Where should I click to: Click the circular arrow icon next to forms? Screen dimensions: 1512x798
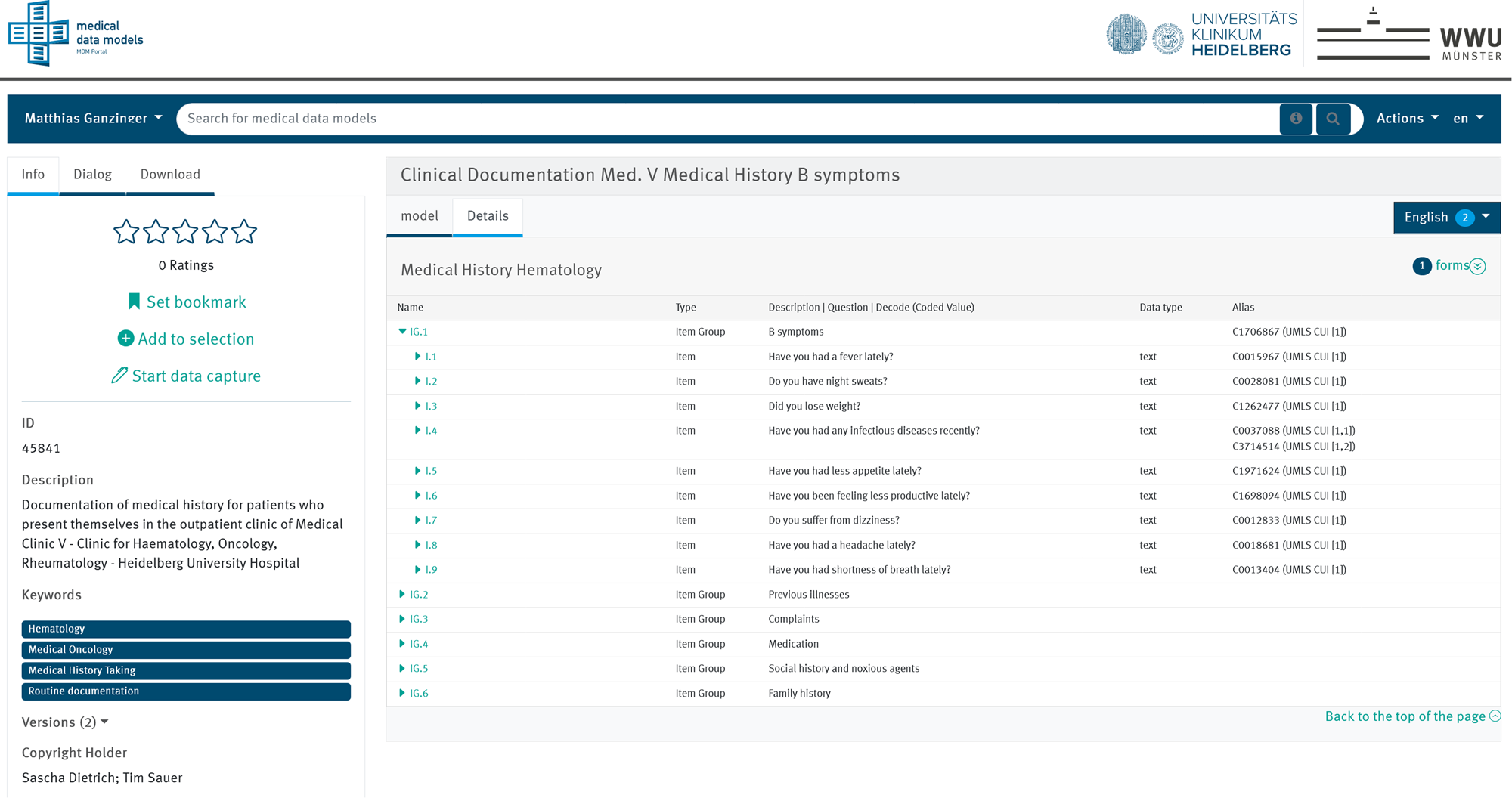coord(1478,266)
